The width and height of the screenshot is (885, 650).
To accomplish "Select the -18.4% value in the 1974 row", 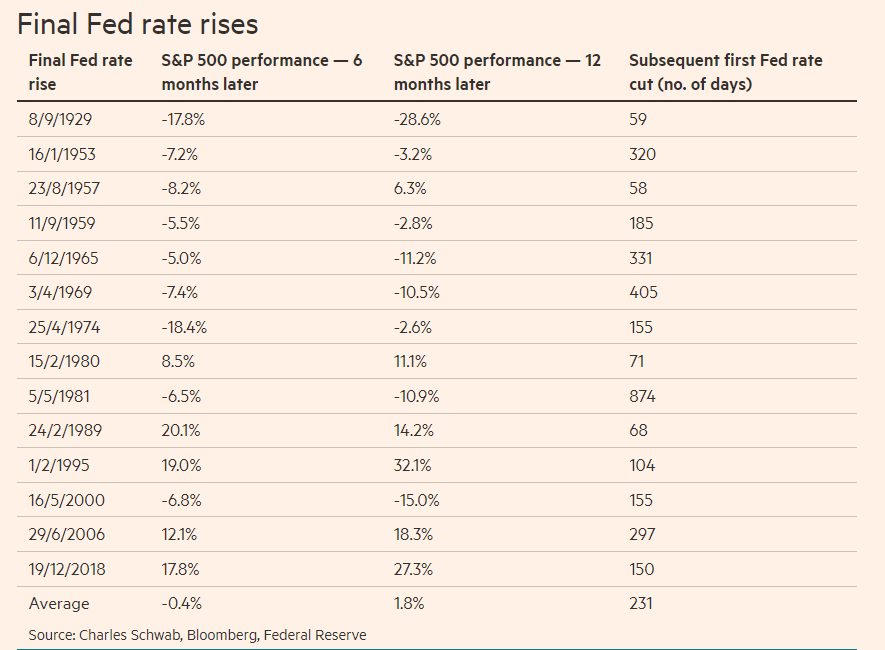I will tap(184, 328).
